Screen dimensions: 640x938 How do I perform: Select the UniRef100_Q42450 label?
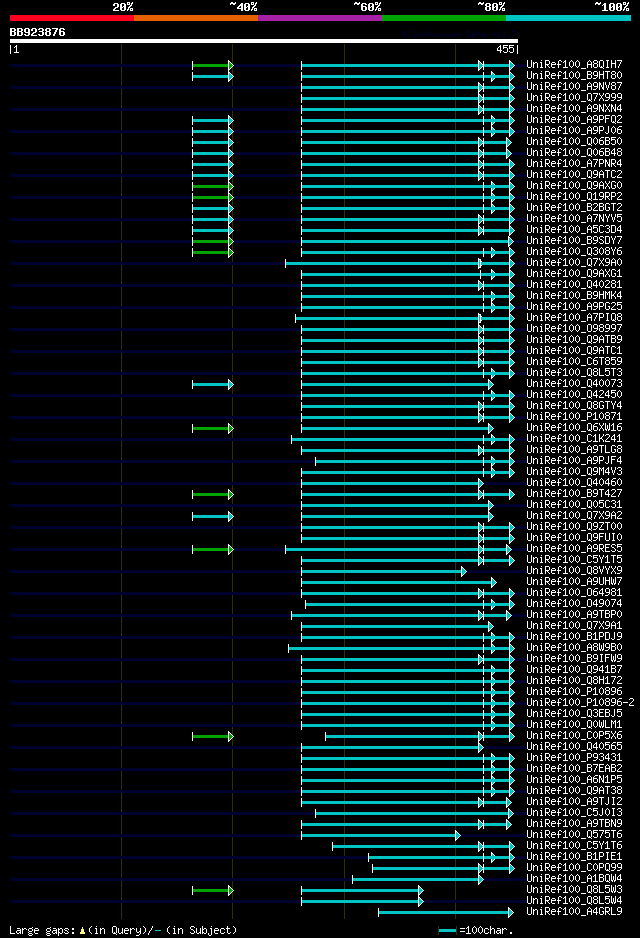pyautogui.click(x=574, y=395)
